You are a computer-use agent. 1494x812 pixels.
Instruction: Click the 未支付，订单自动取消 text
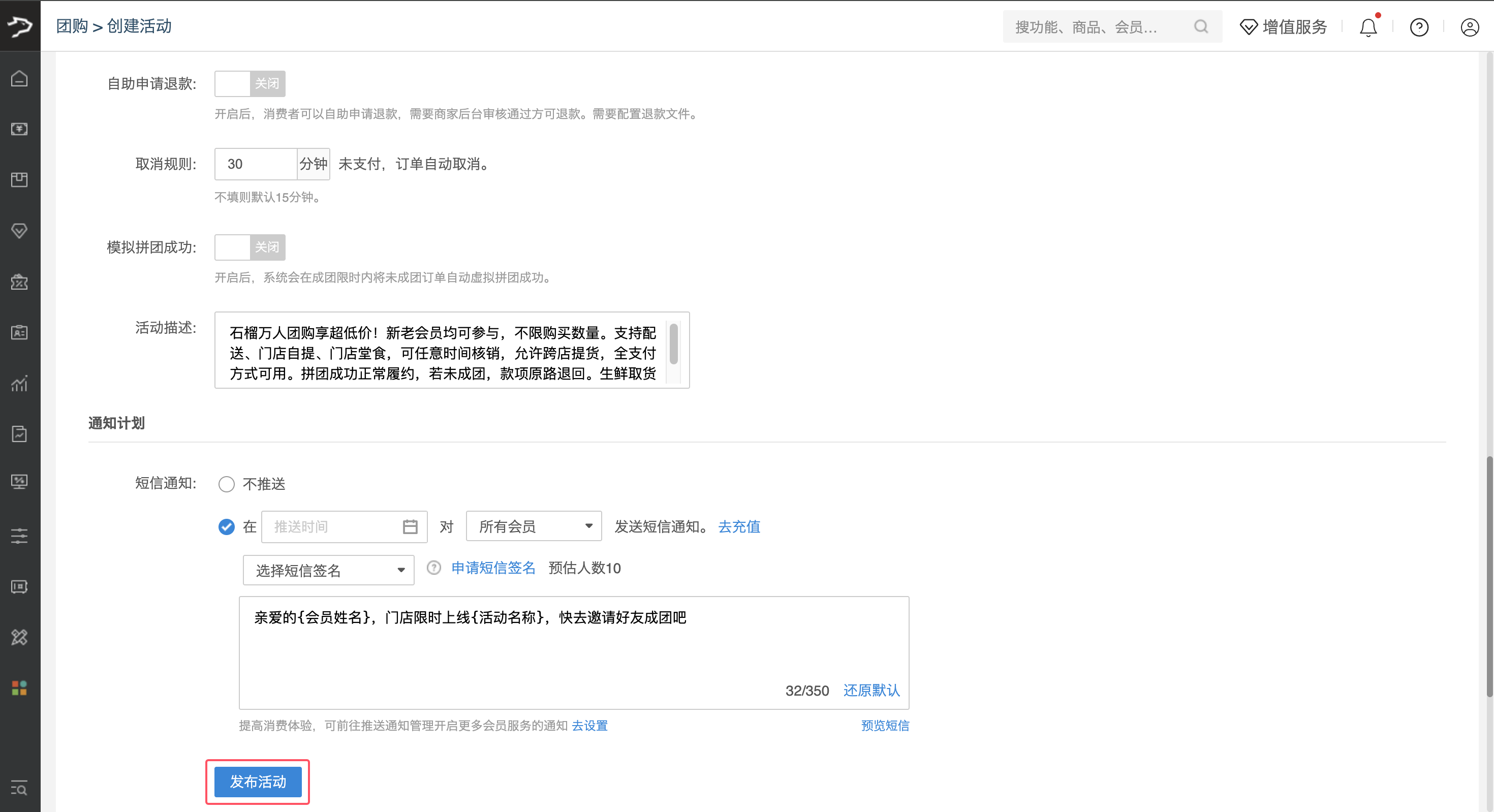(415, 164)
